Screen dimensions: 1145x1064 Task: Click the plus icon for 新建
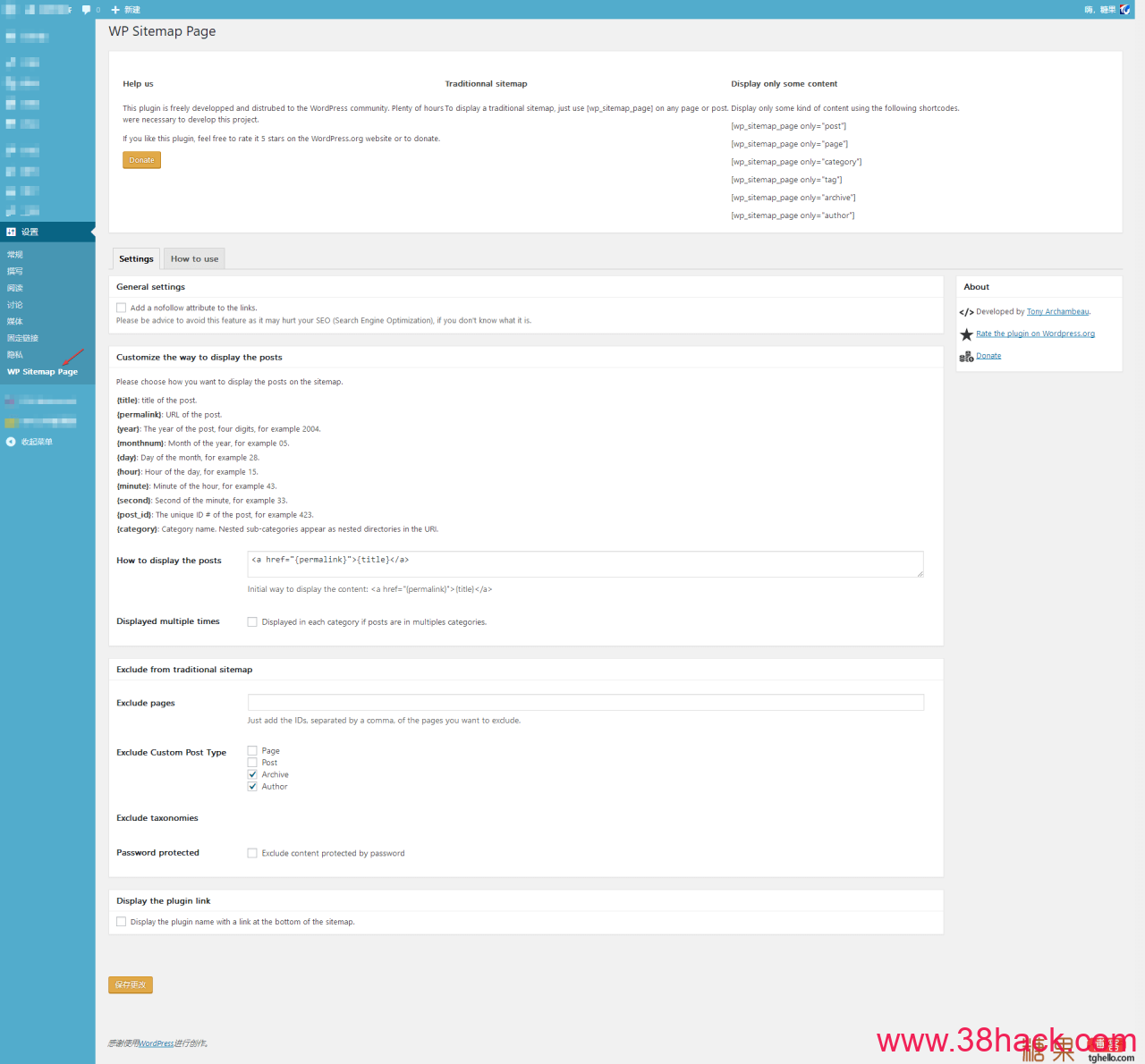pyautogui.click(x=115, y=10)
